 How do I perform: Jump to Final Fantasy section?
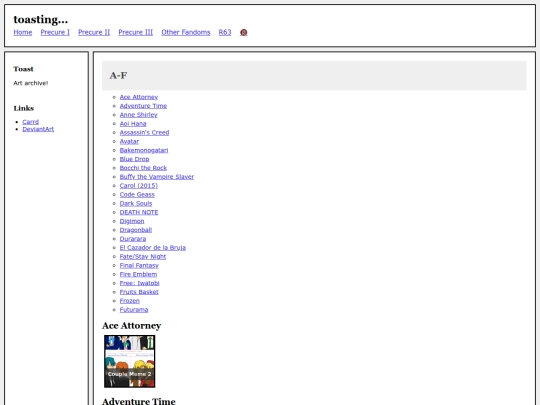pos(139,266)
